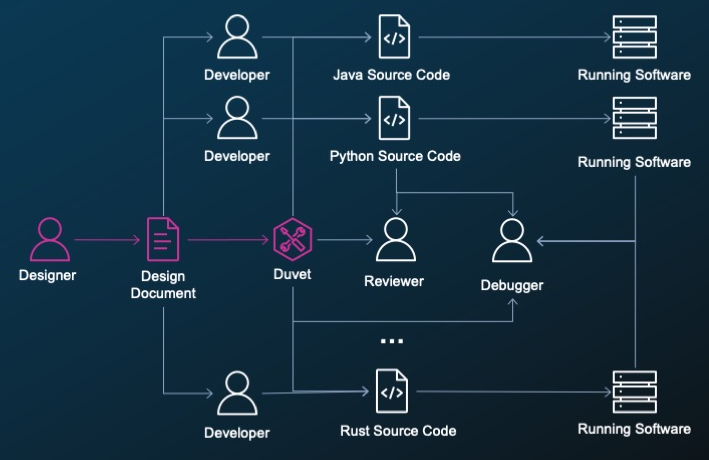This screenshot has height=460, width=709.
Task: Click the Developer icon beside Java Source Code
Action: click(x=237, y=37)
